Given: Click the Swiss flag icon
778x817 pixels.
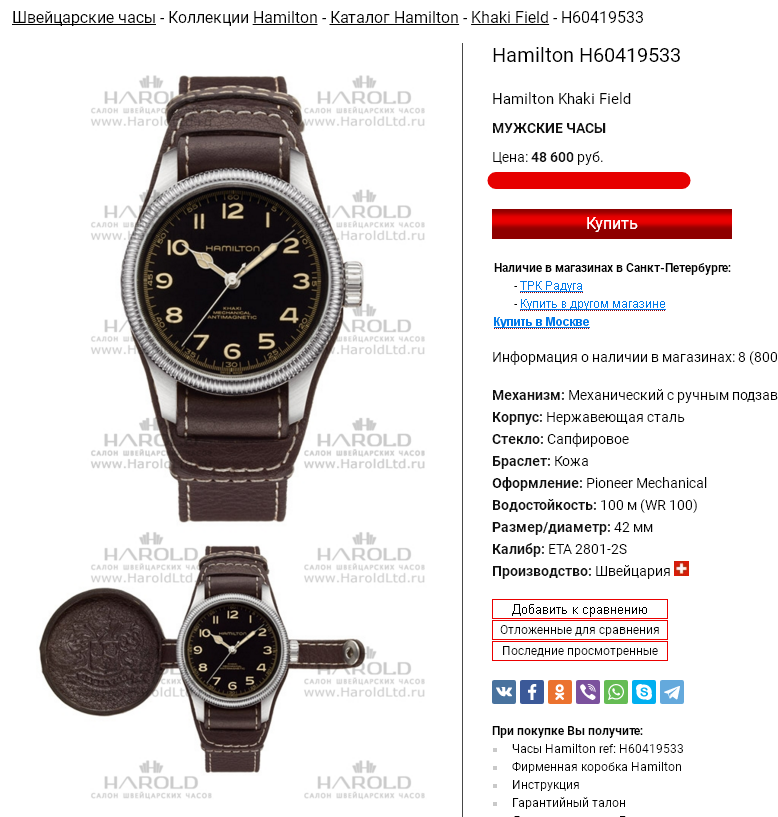Looking at the screenshot, I should (x=682, y=568).
